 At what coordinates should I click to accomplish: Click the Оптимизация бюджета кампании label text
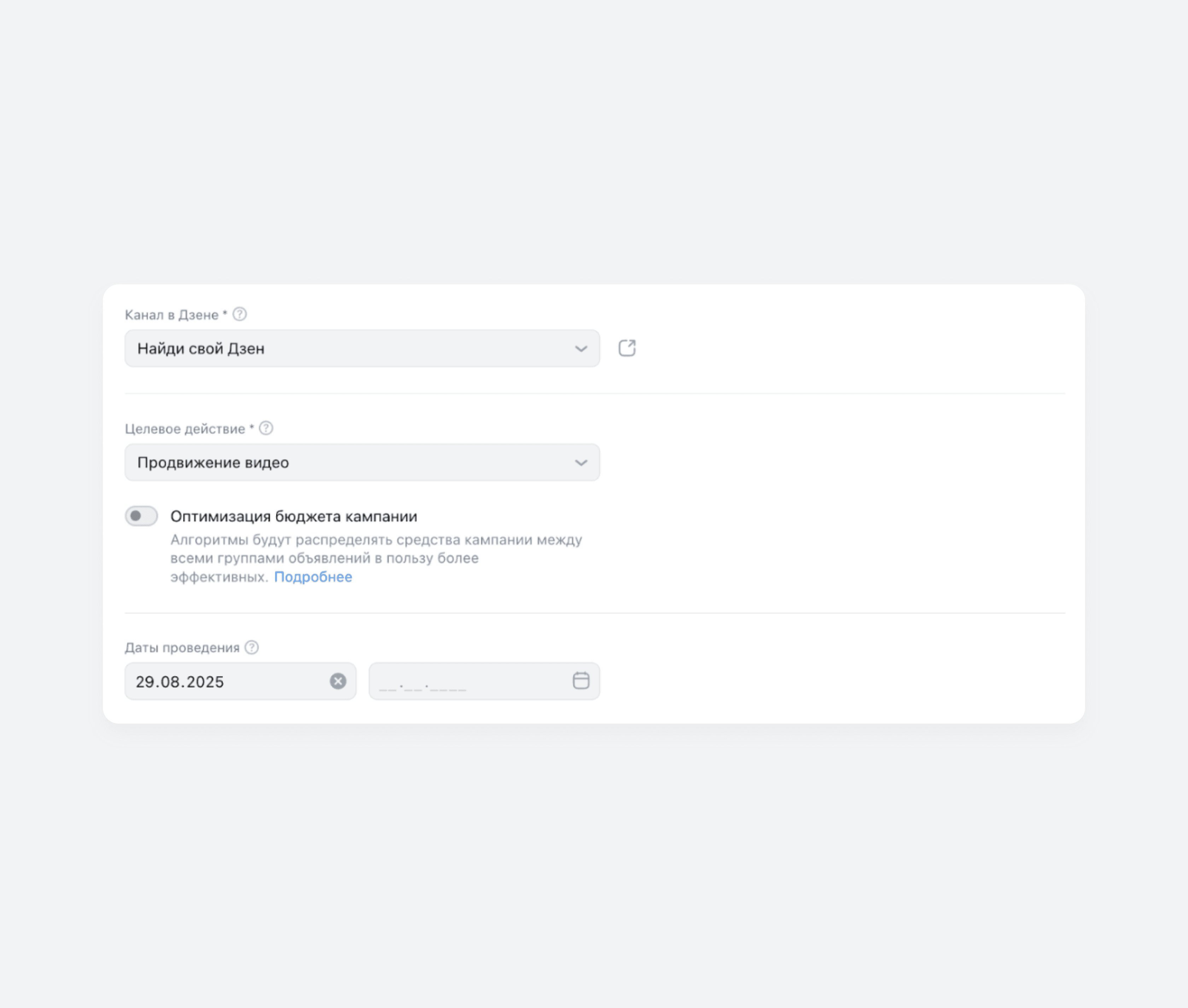pos(293,517)
